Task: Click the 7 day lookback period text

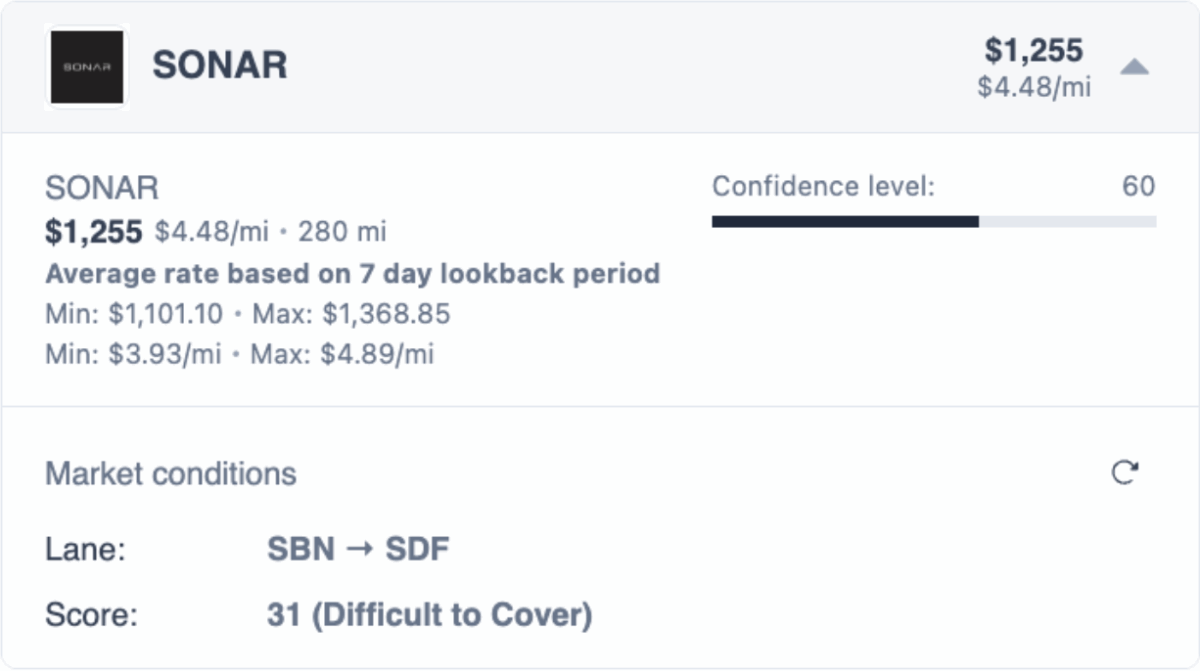Action: (x=353, y=274)
